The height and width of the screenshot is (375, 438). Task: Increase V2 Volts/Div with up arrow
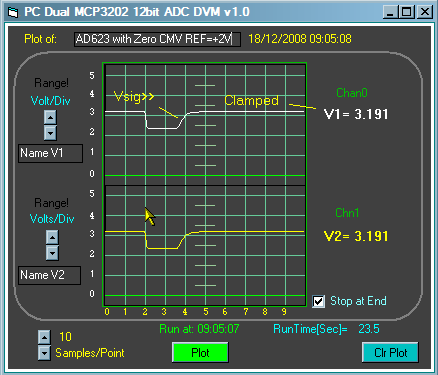click(x=52, y=237)
